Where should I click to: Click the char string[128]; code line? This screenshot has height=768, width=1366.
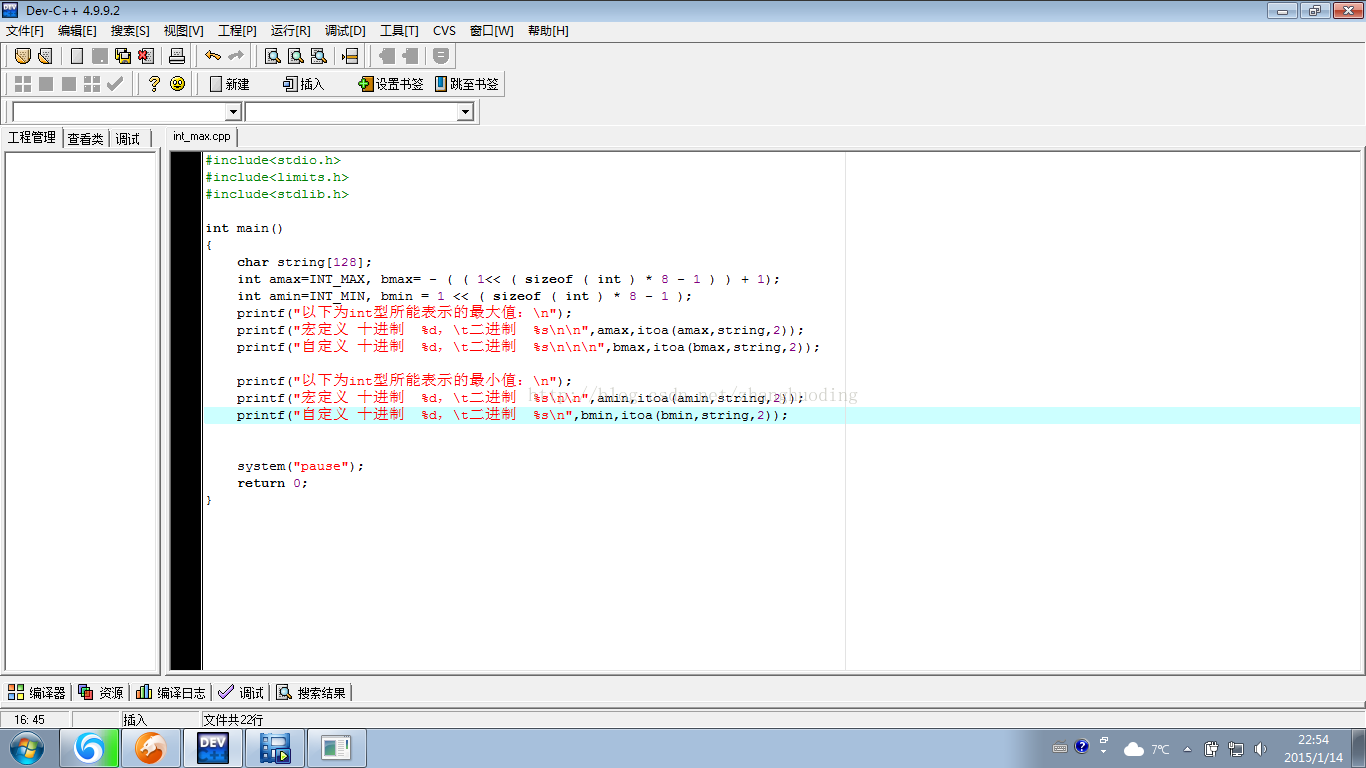point(305,262)
